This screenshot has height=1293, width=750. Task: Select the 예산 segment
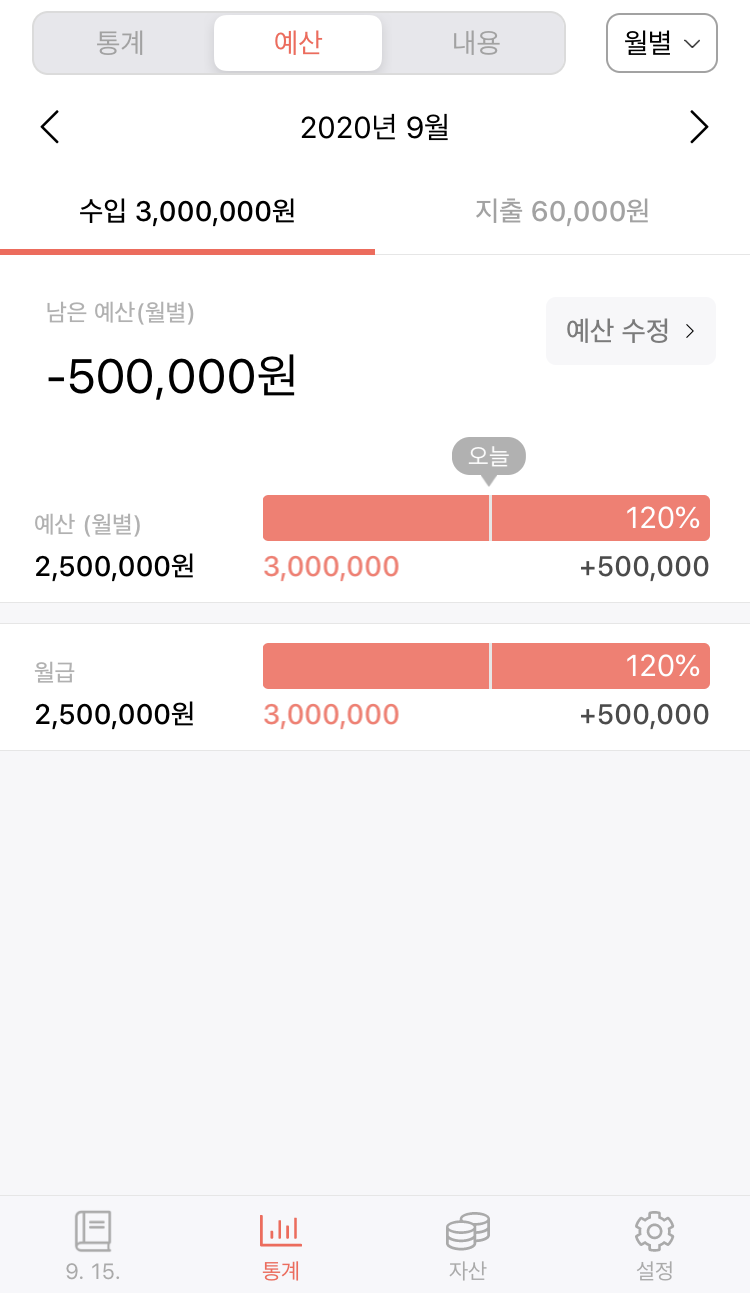click(298, 43)
